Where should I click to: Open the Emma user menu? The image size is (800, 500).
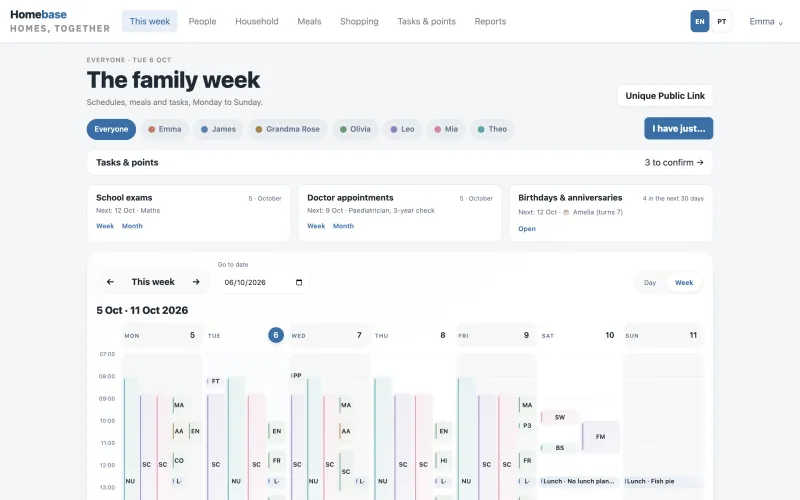pyautogui.click(x=765, y=21)
